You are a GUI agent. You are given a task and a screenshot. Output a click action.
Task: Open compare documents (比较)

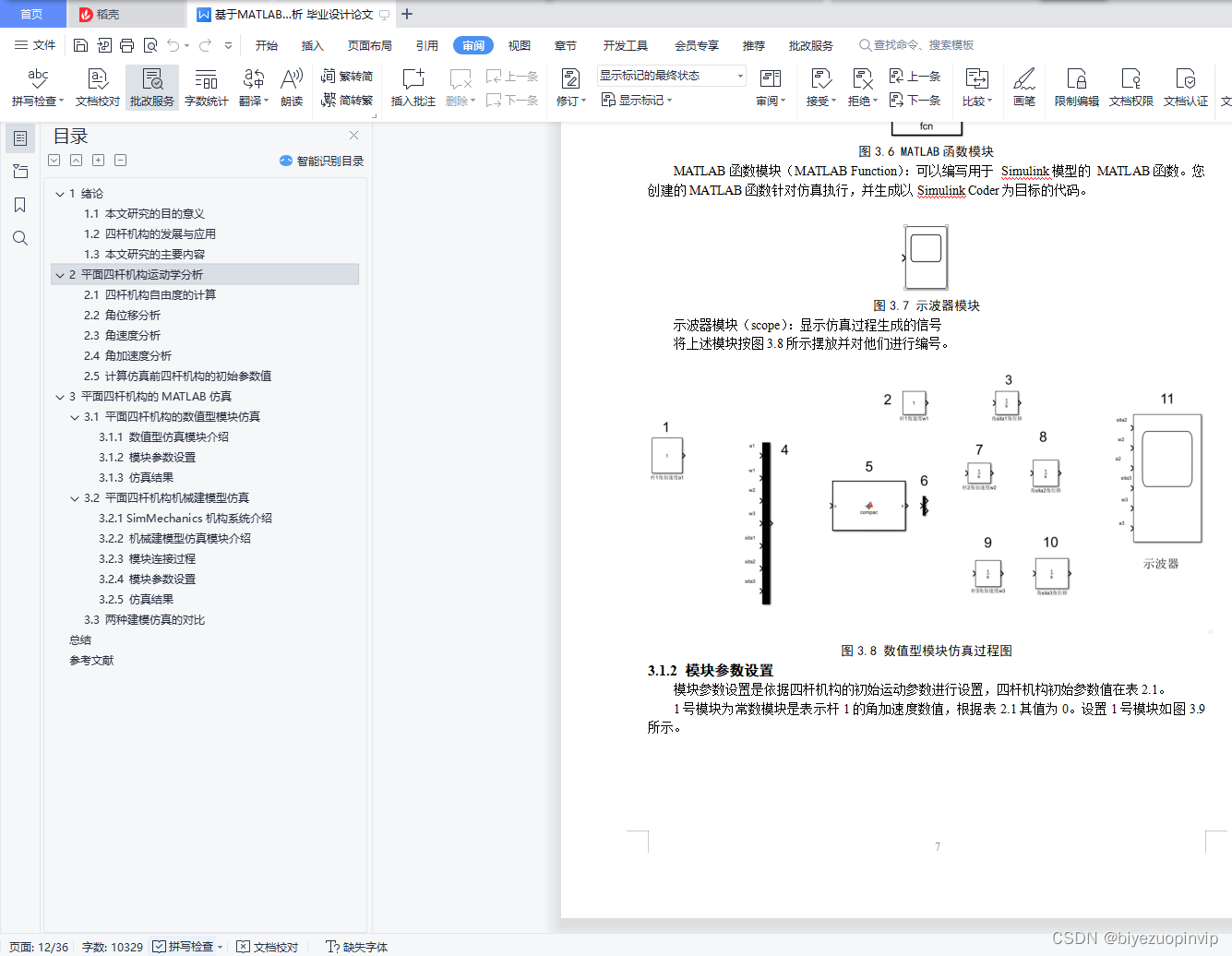click(x=977, y=88)
